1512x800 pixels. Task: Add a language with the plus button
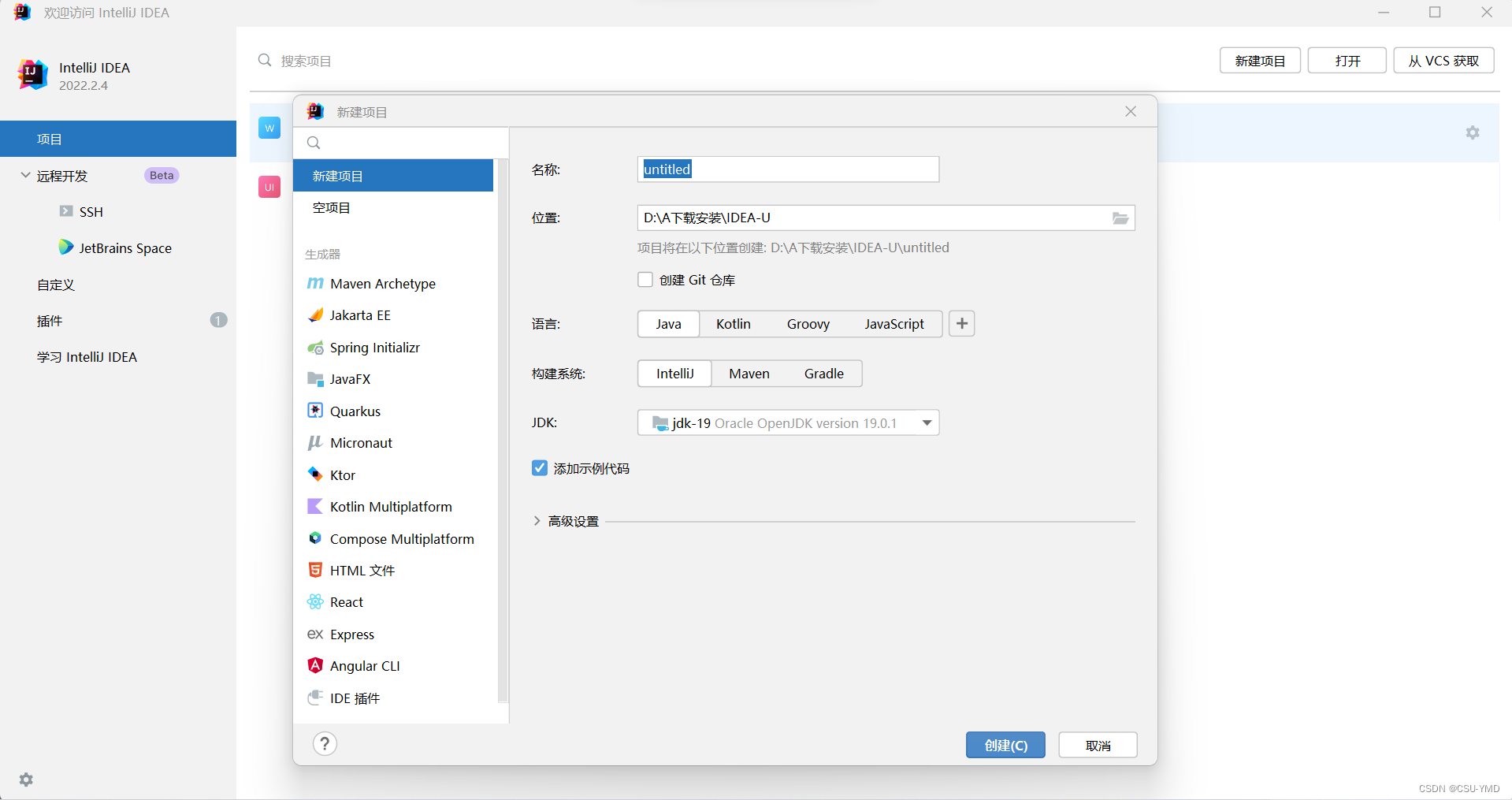point(962,324)
